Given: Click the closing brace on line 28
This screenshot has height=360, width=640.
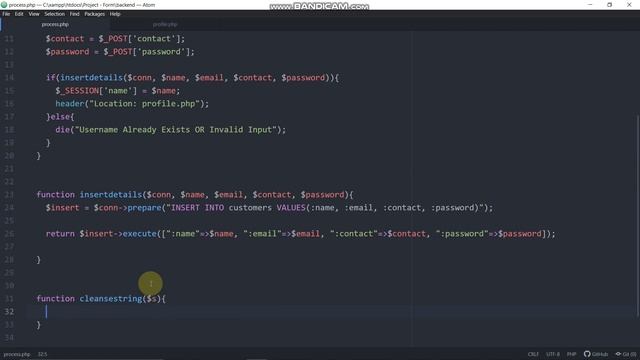Looking at the screenshot, I should [x=39, y=260].
